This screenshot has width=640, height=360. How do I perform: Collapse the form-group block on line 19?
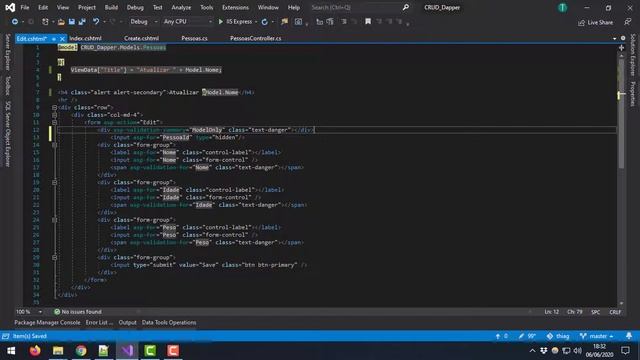click(x=54, y=182)
